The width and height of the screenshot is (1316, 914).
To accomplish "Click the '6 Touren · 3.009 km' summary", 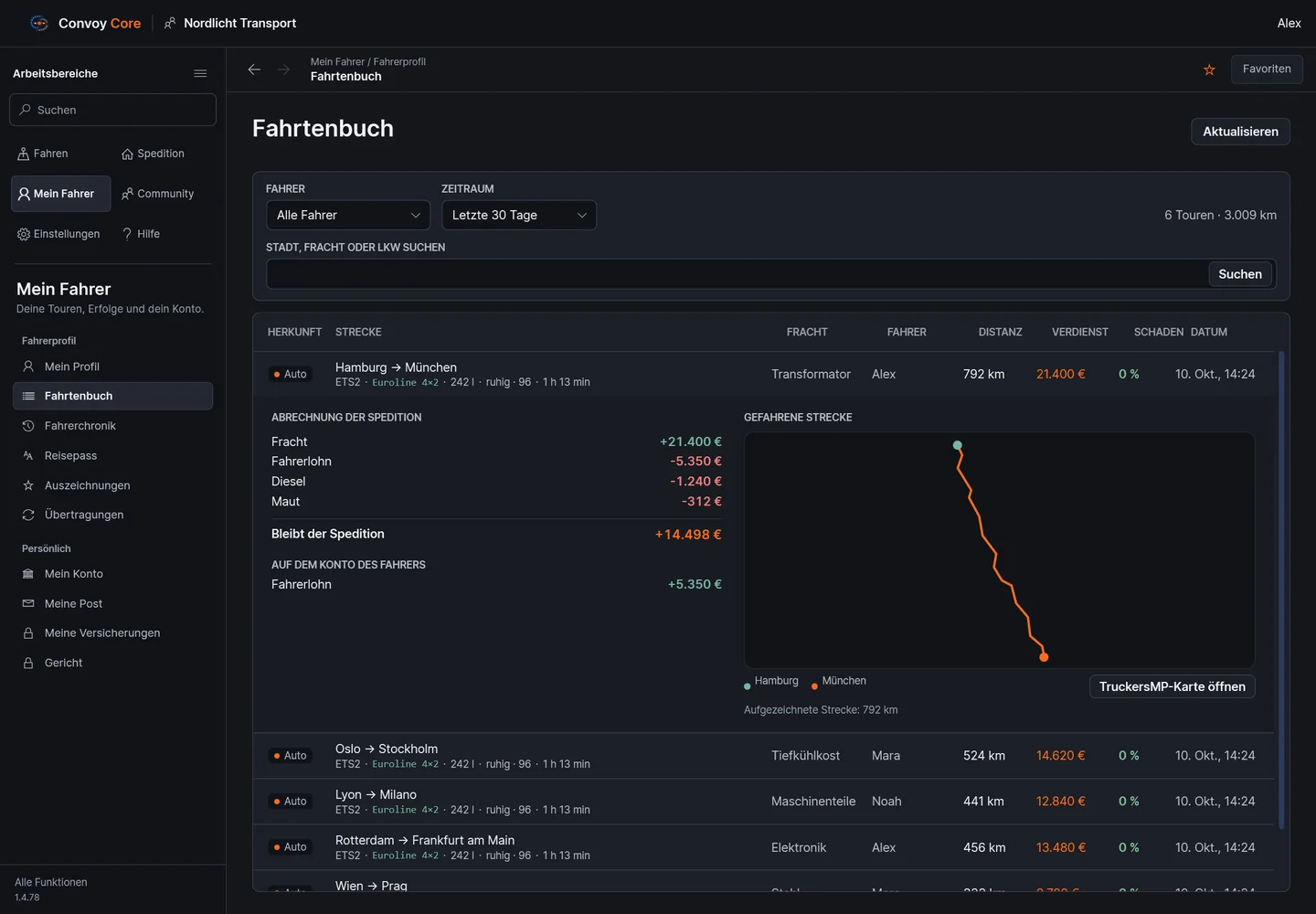I will [1220, 215].
